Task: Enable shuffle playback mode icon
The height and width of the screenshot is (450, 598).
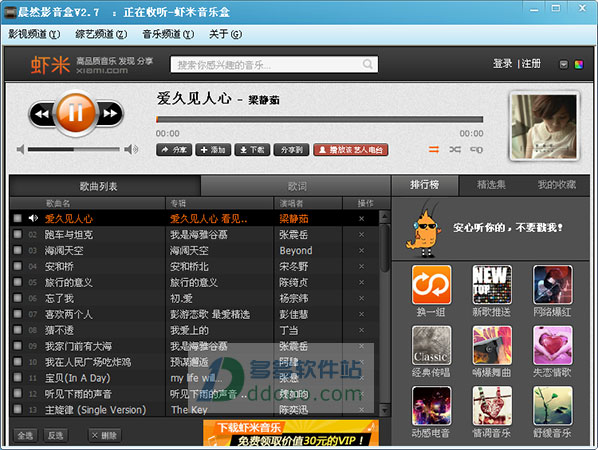Action: pyautogui.click(x=455, y=149)
